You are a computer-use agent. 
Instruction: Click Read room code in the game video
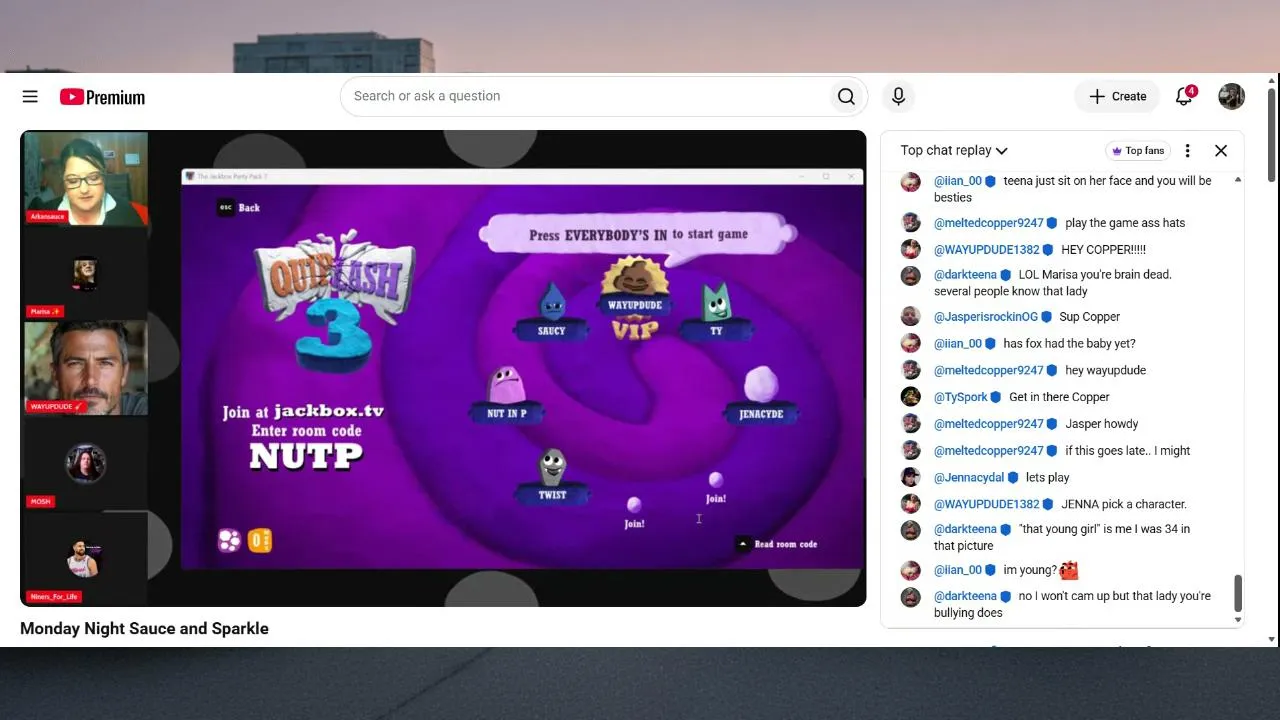point(778,544)
